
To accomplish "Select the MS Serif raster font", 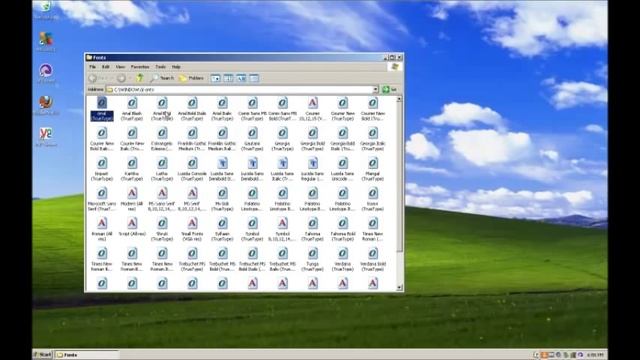I will [192, 199].
